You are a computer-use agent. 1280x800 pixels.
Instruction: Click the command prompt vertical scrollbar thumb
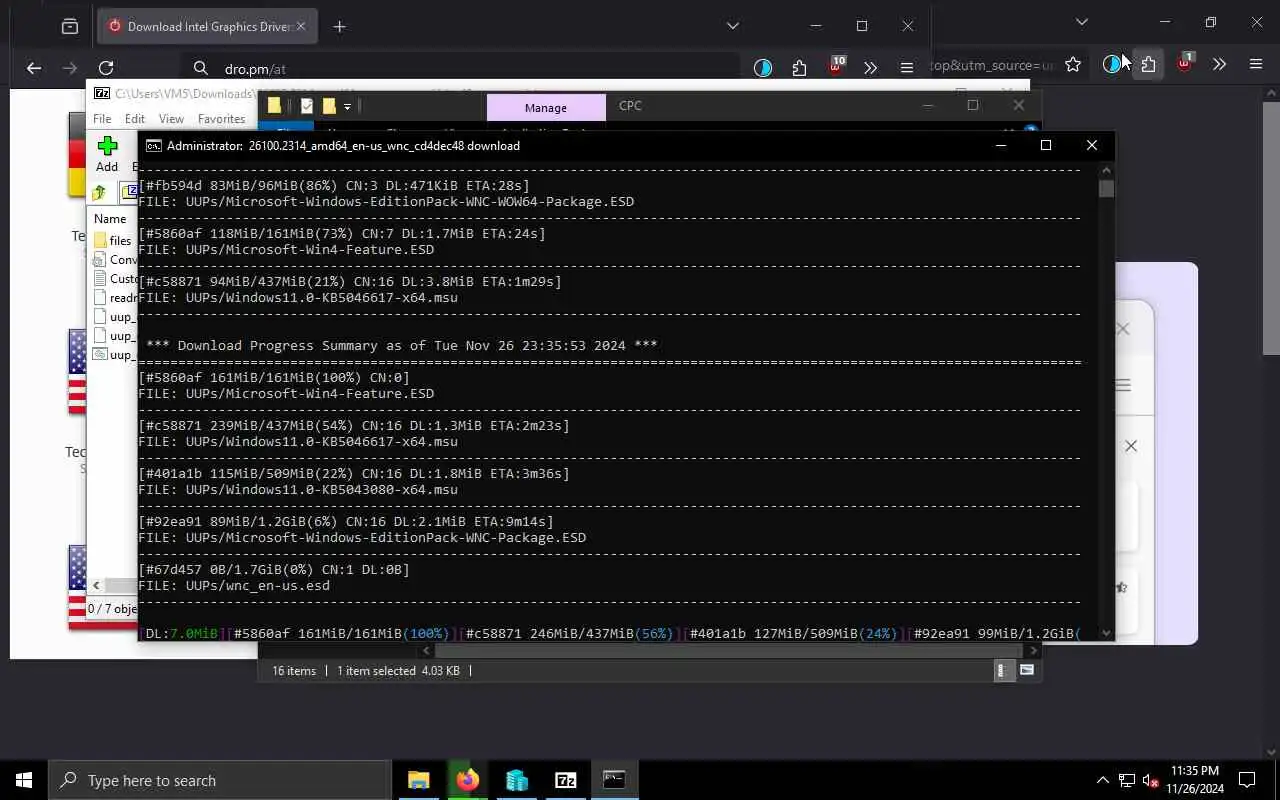pyautogui.click(x=1106, y=189)
